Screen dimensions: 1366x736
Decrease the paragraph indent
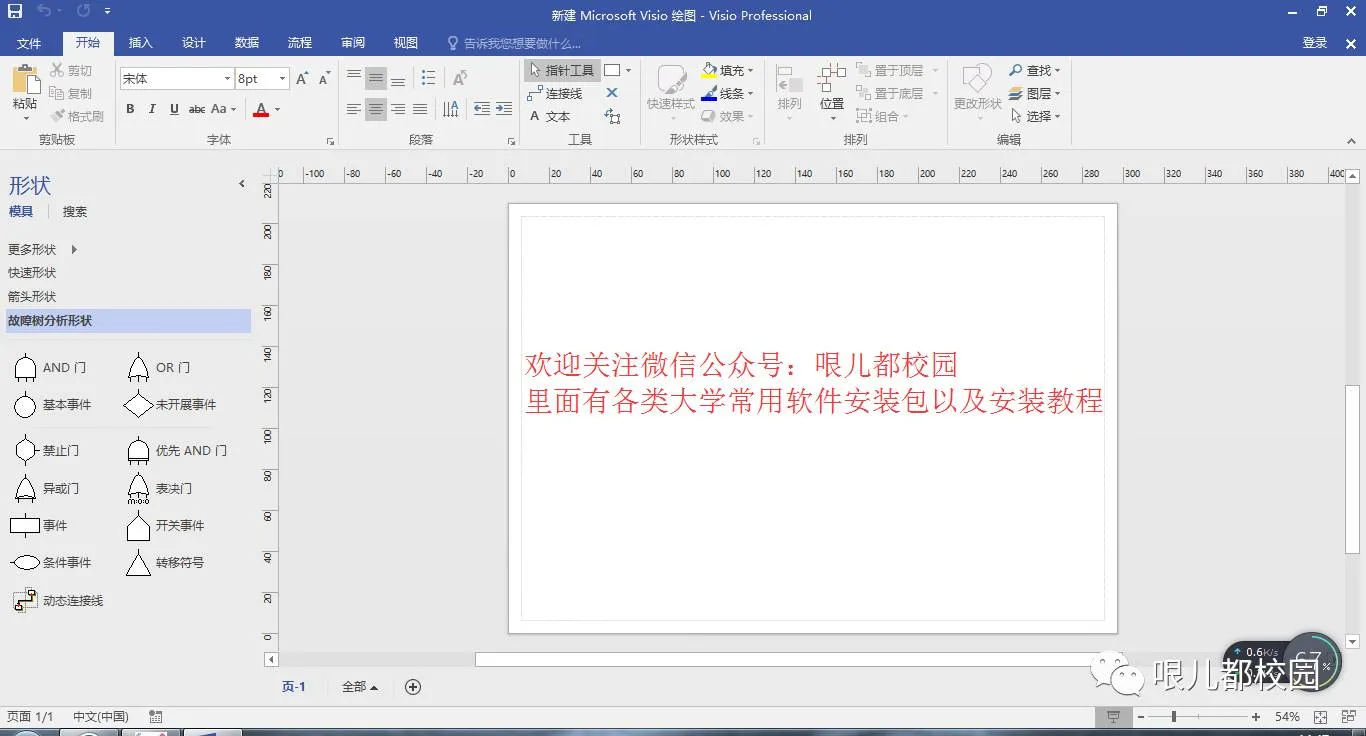482,109
